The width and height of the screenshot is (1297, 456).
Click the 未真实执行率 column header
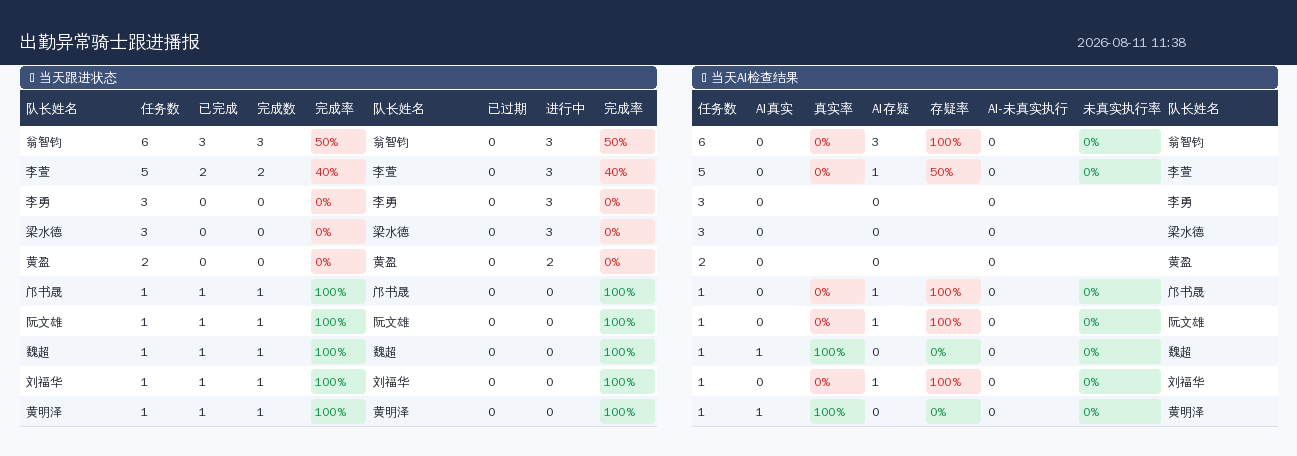(x=1121, y=108)
